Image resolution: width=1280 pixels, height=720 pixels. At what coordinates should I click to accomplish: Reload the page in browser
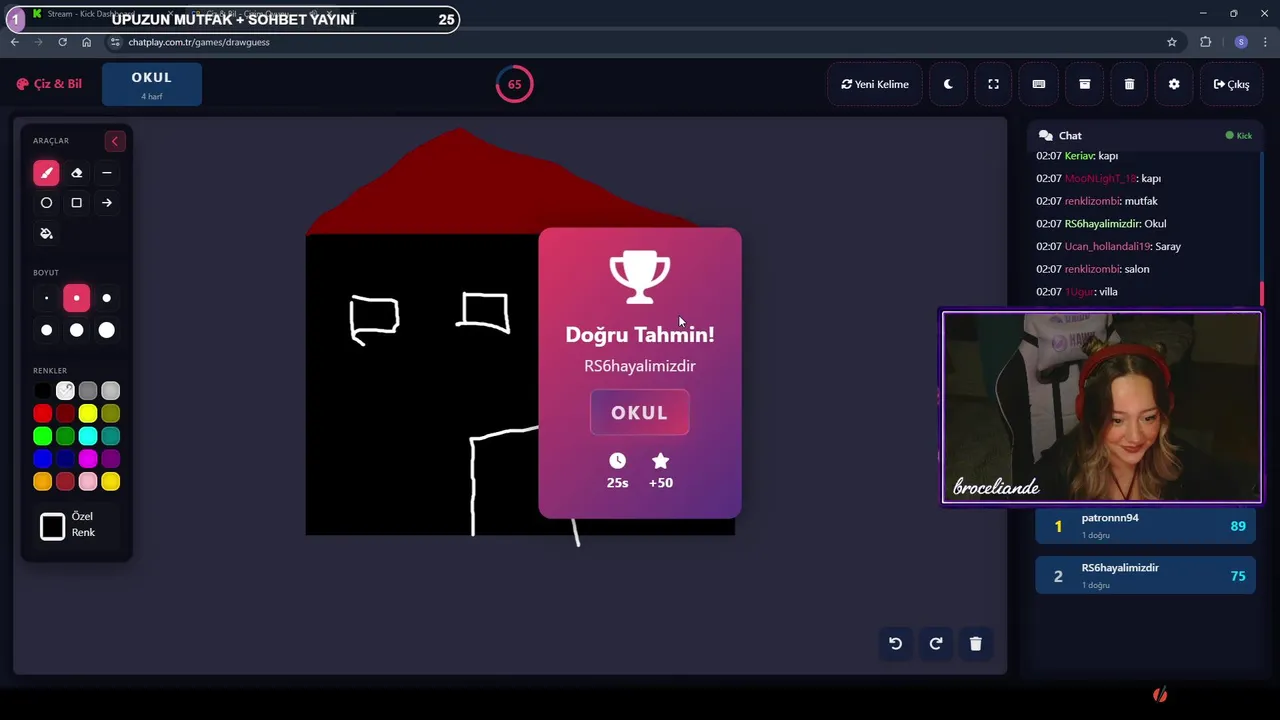62,42
